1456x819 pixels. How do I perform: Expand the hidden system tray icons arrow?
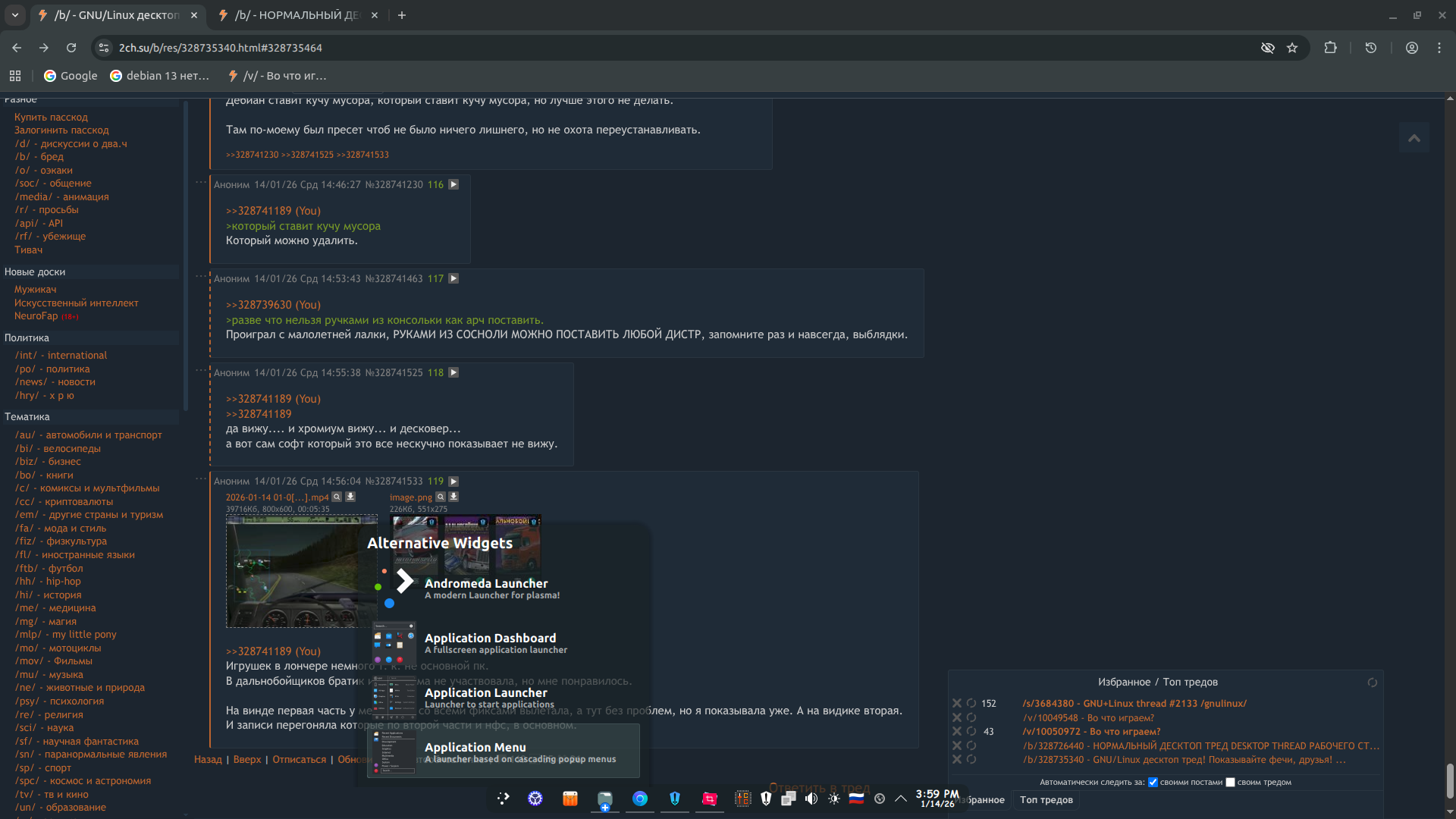click(901, 799)
